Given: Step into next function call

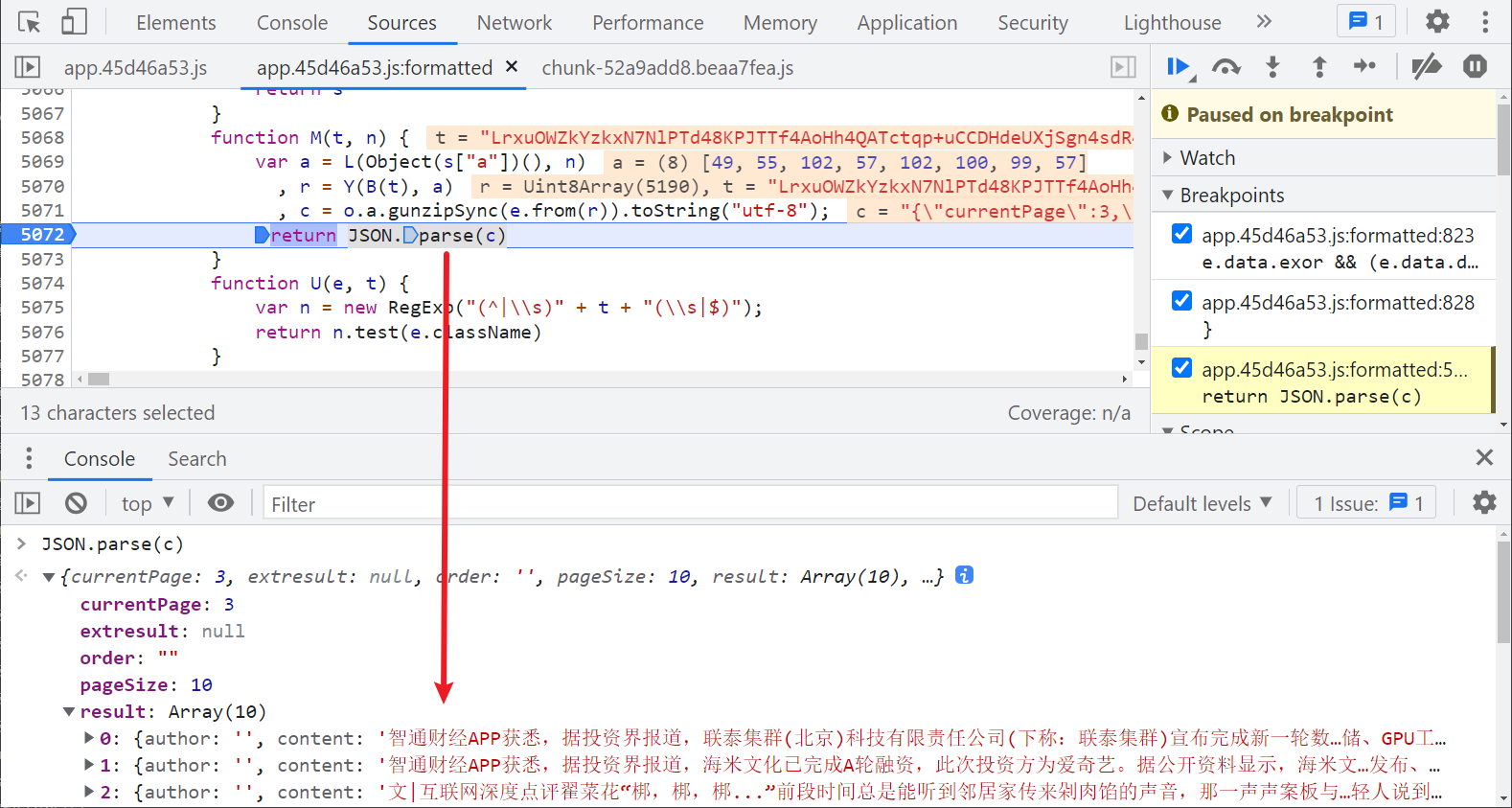Looking at the screenshot, I should click(x=1272, y=67).
